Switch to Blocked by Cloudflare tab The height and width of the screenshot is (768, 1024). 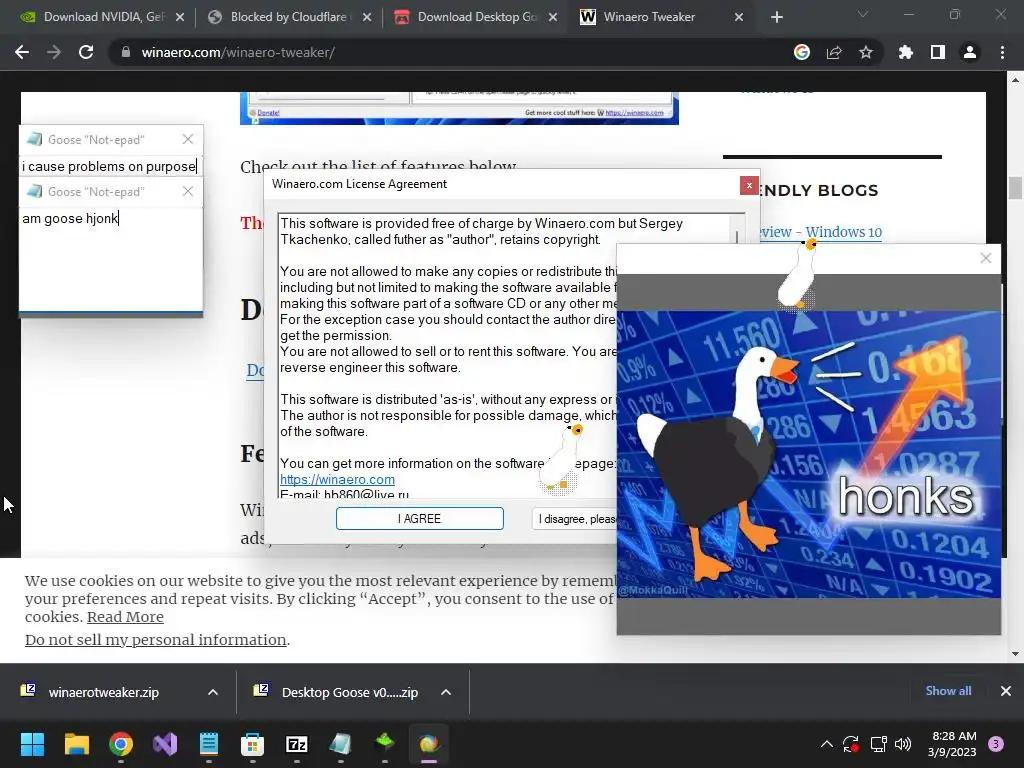click(288, 17)
